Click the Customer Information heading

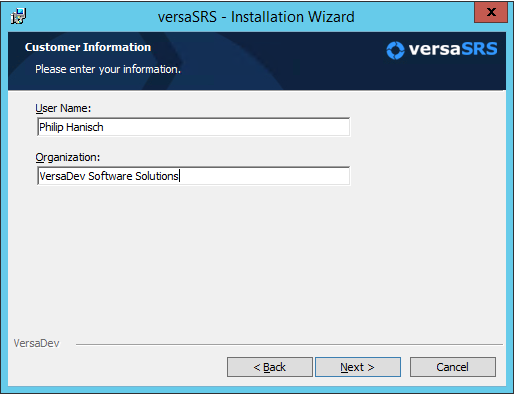(88, 47)
